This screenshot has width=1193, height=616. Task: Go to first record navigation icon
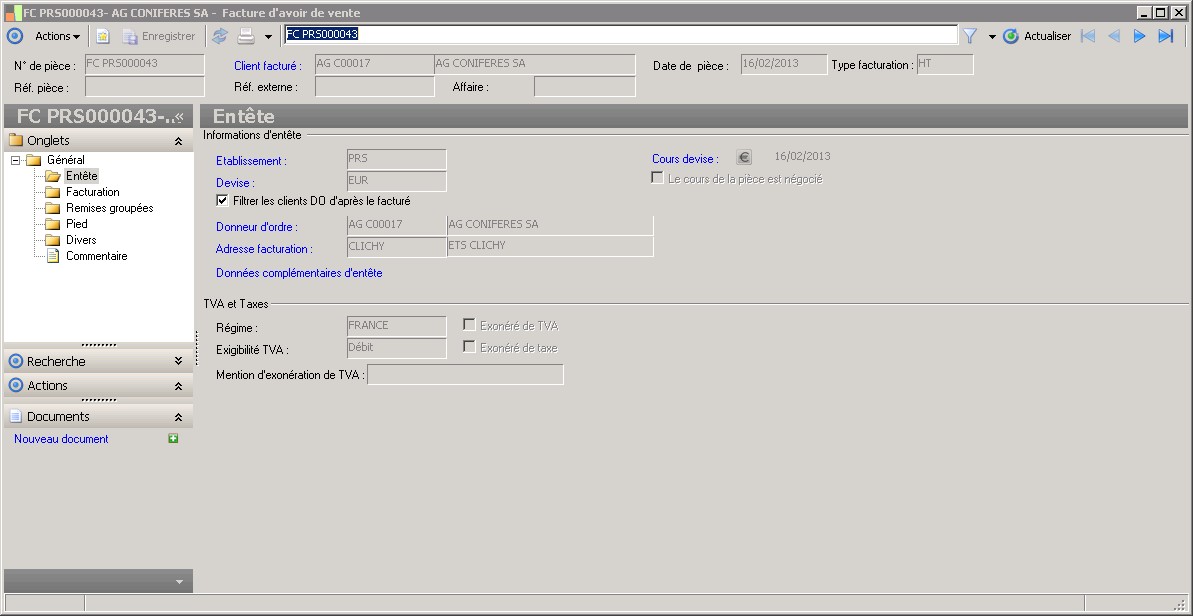tap(1088, 36)
